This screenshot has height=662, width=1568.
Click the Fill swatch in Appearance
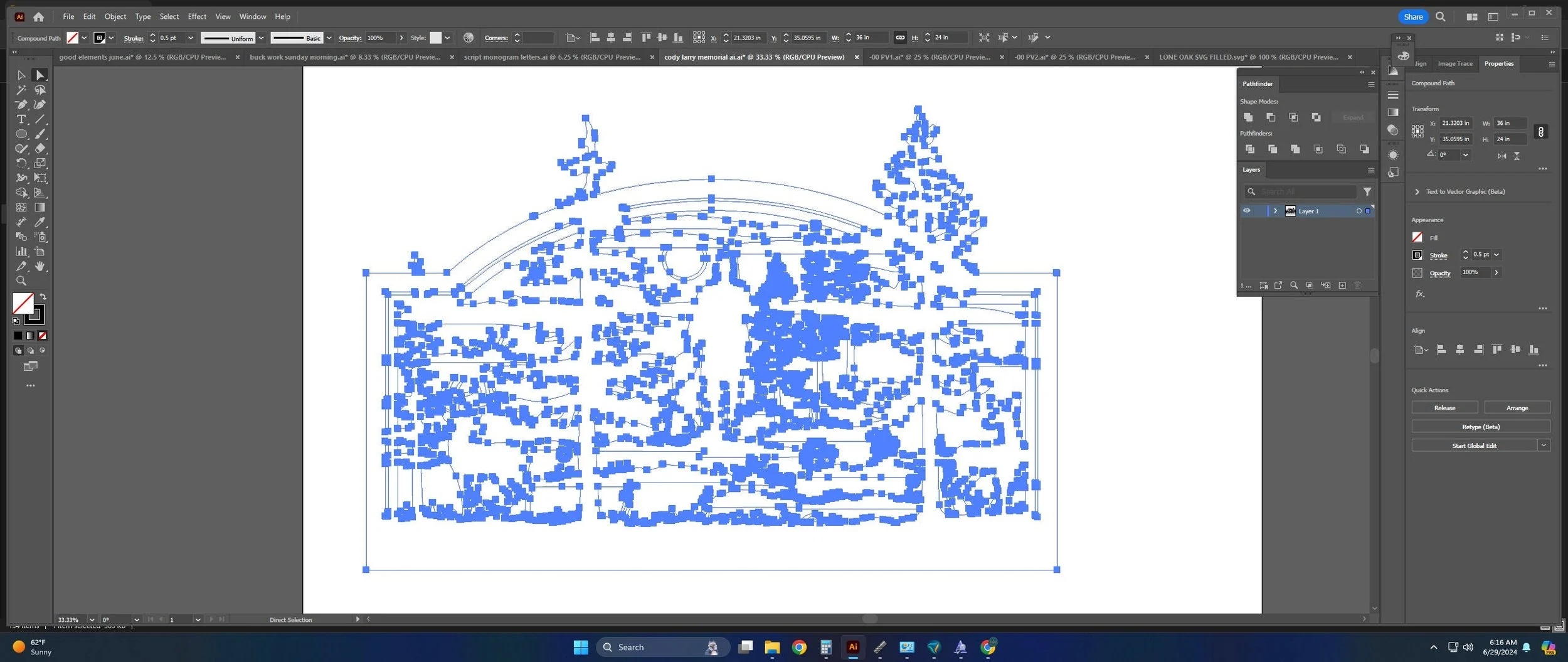pyautogui.click(x=1417, y=237)
